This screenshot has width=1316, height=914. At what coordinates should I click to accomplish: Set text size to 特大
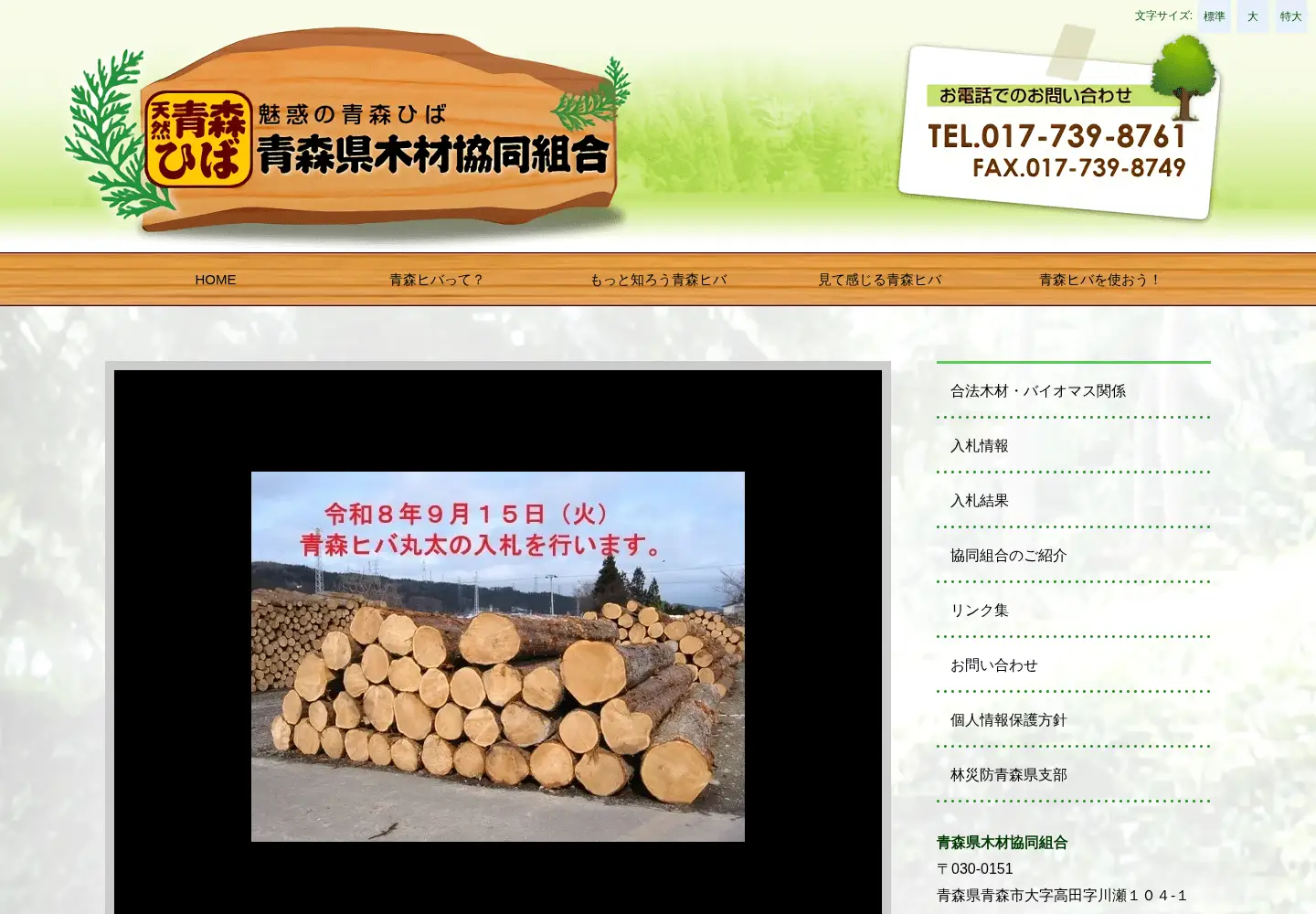[1291, 16]
